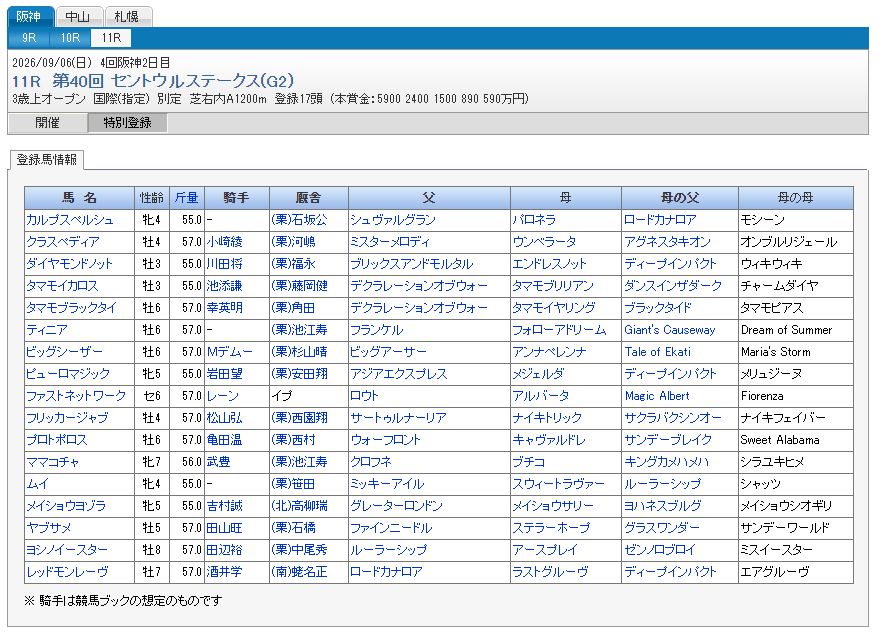Screen dimensions: 879x634
Task: Open jockey Mデムー profile
Action: 230,352
